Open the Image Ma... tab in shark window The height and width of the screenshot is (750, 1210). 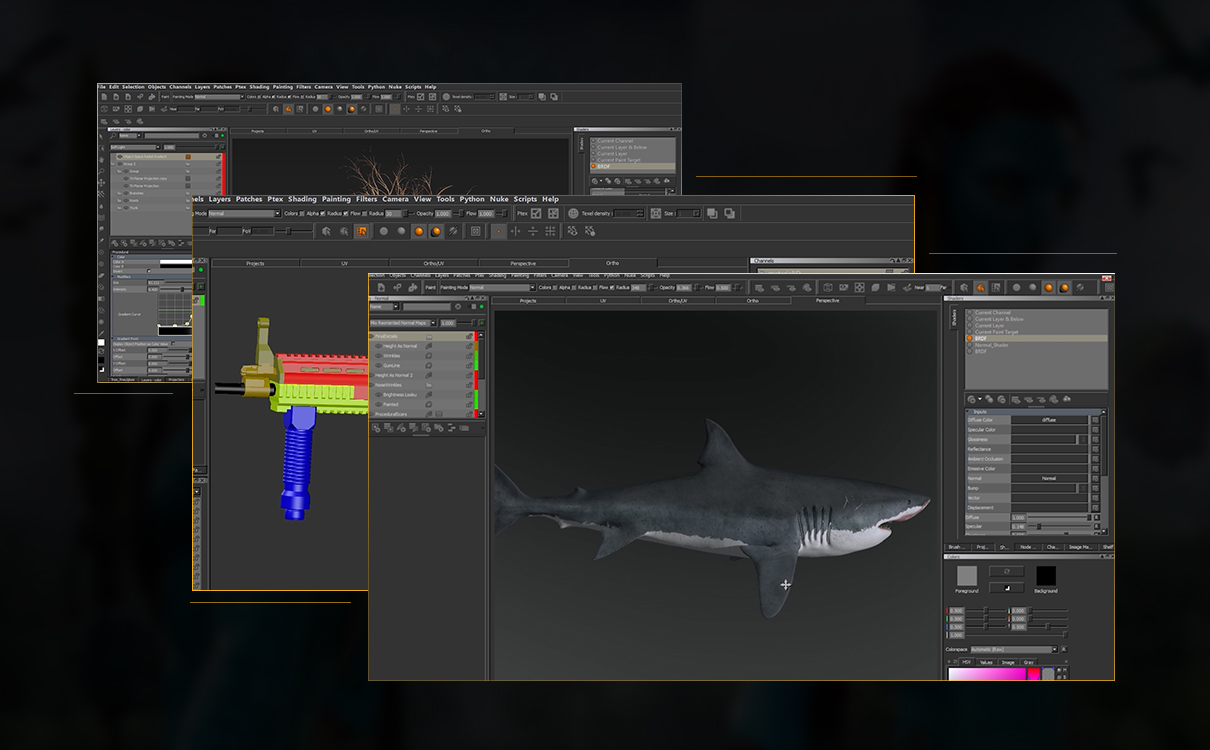[1082, 547]
